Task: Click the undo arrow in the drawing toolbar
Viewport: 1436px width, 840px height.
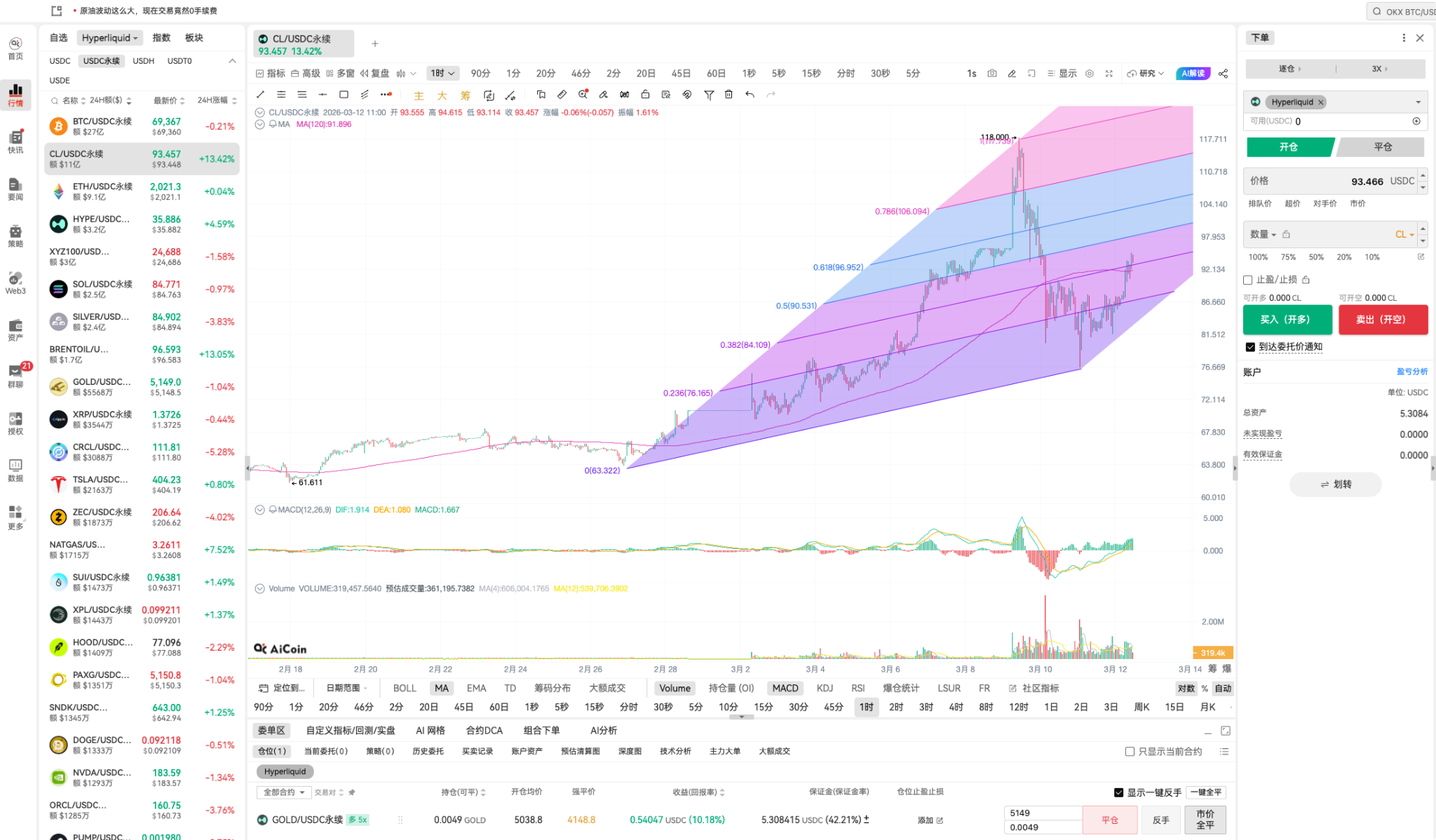Action: tap(750, 95)
